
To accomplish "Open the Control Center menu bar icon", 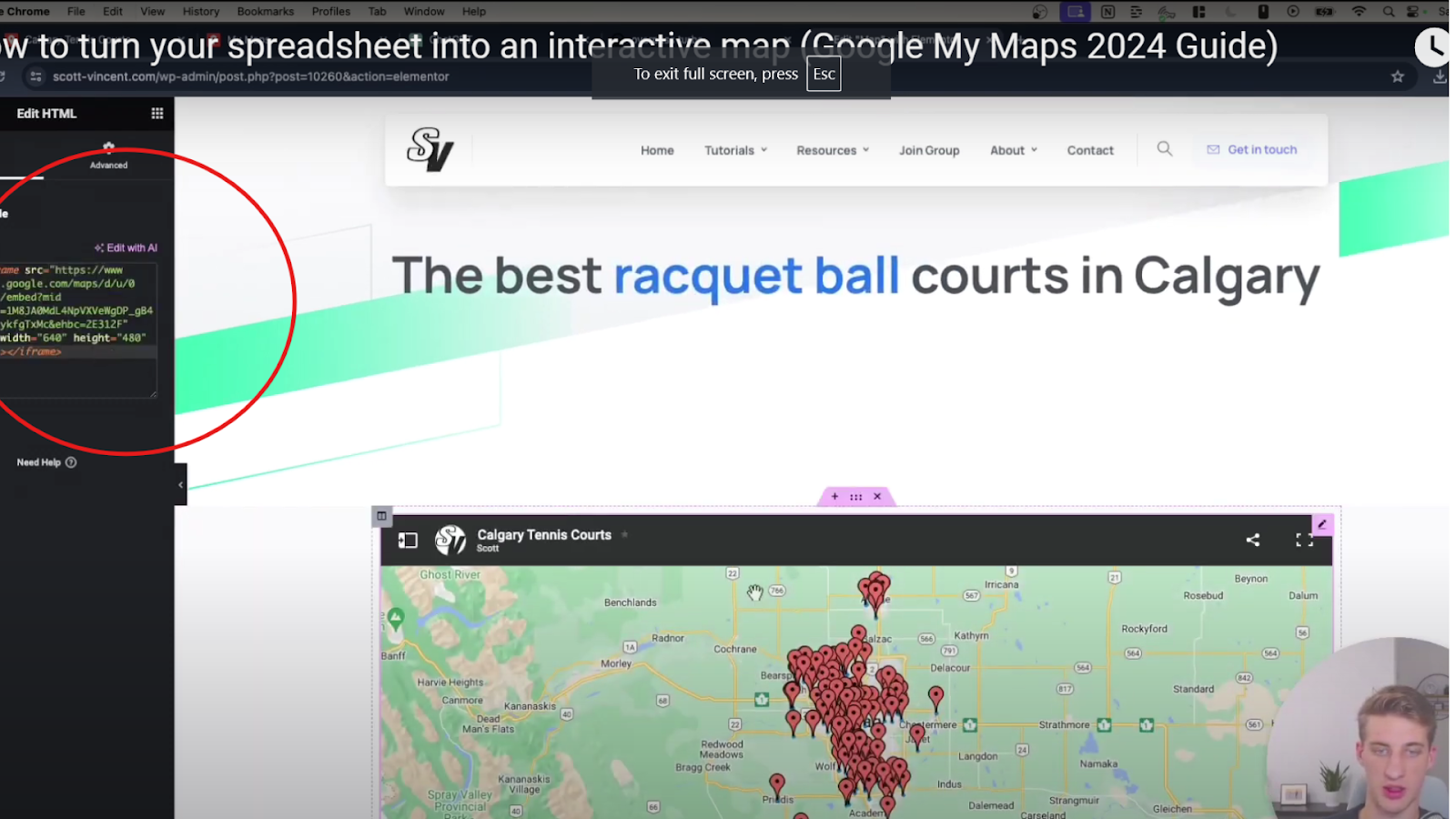I will point(1413,11).
